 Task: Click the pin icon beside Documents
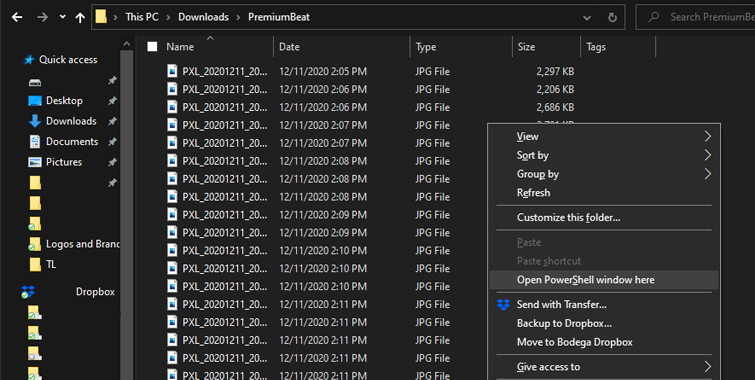[112, 142]
